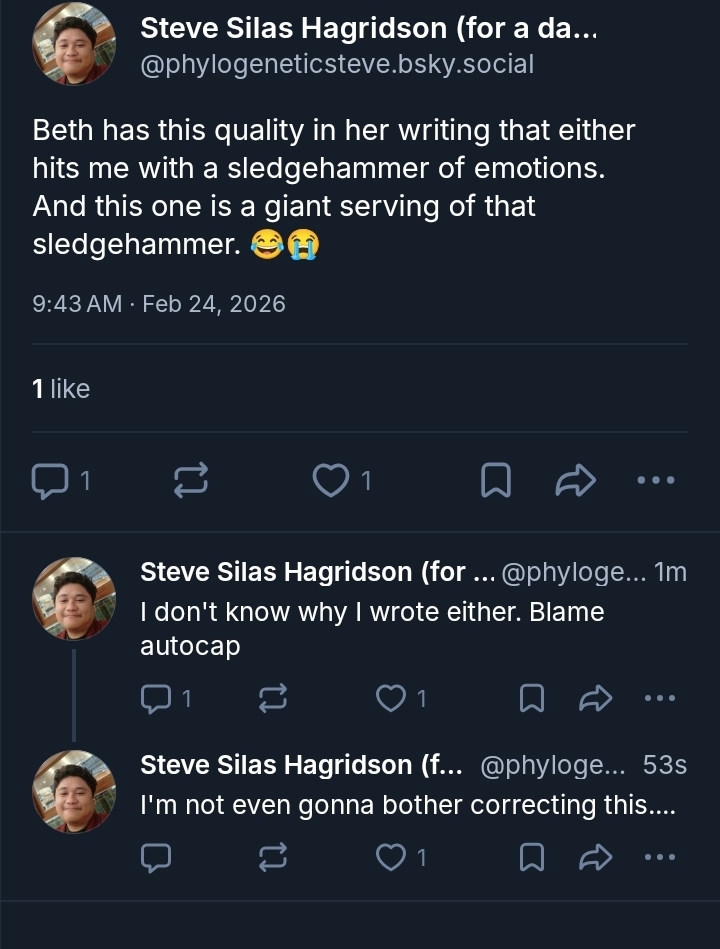720x949 pixels.
Task: Open more options on 'Blame autocap' reply
Action: (659, 699)
